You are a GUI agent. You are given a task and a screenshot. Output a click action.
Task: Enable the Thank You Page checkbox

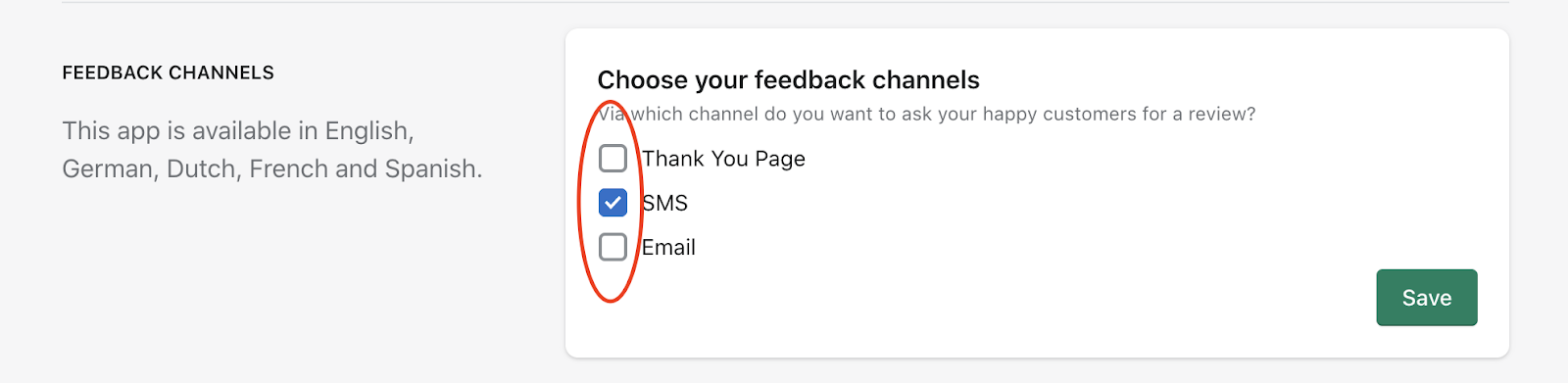coord(612,158)
